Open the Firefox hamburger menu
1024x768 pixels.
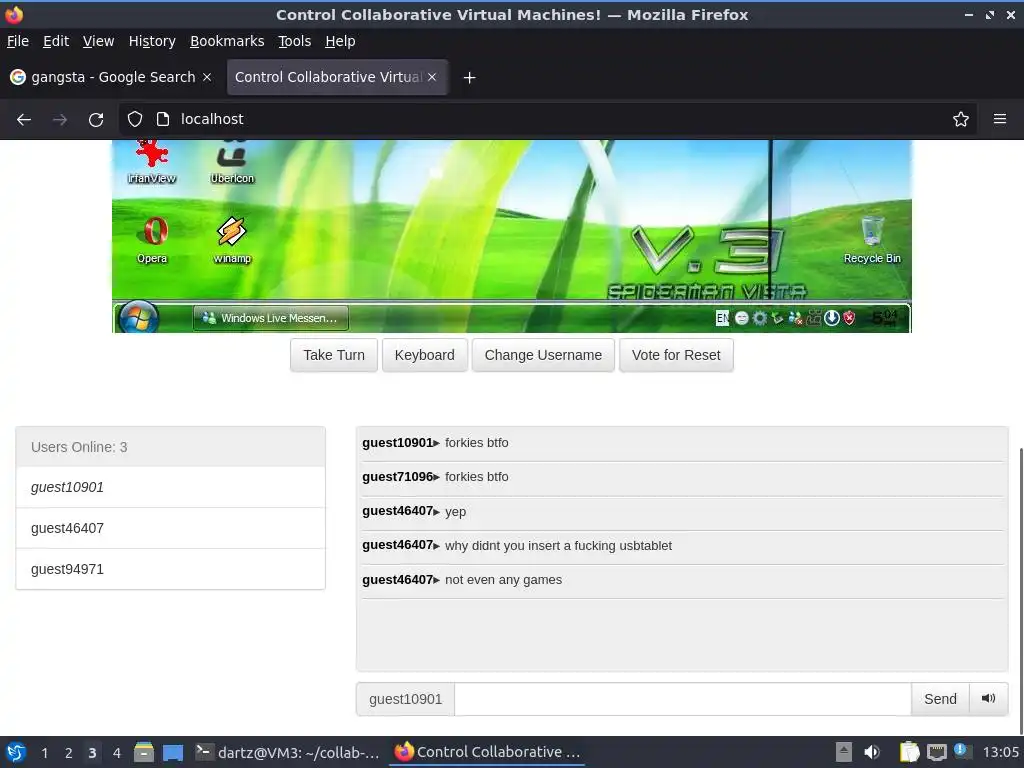[999, 119]
